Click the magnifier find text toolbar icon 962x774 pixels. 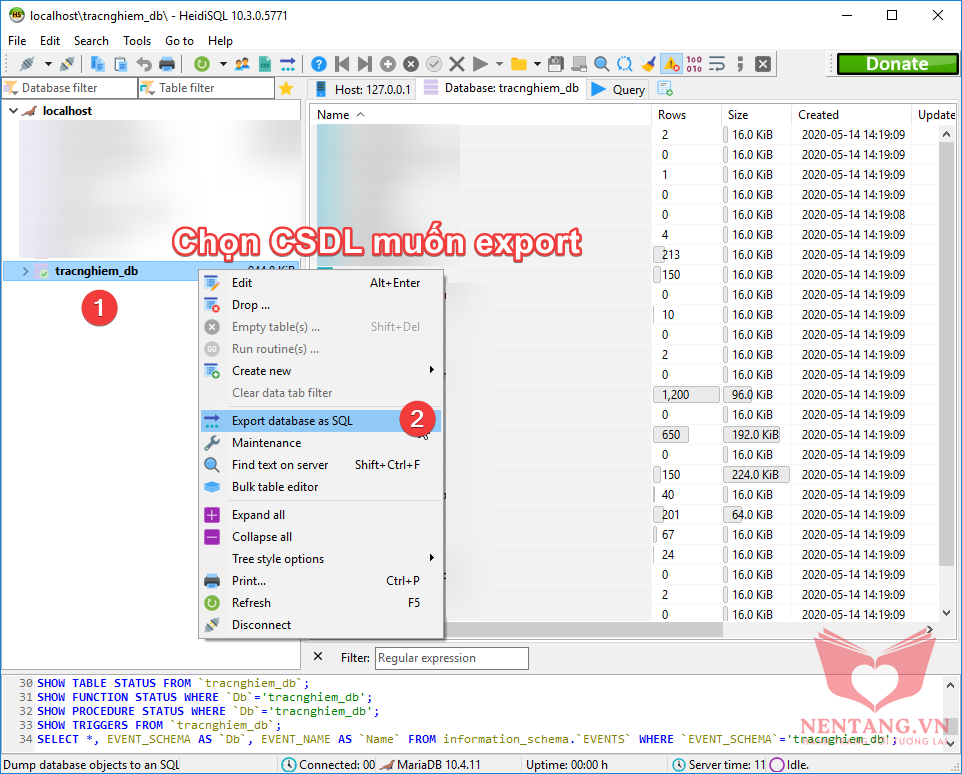click(x=602, y=64)
